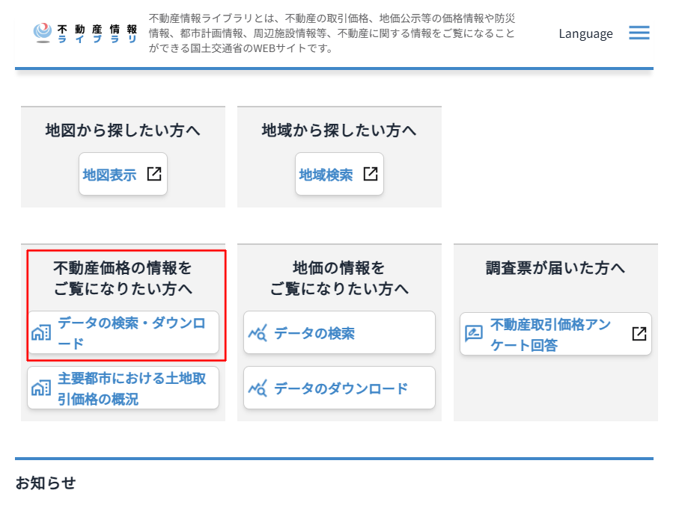This screenshot has height=508, width=676.
Task: Open the 地域検索 area search link
Action: point(326,174)
